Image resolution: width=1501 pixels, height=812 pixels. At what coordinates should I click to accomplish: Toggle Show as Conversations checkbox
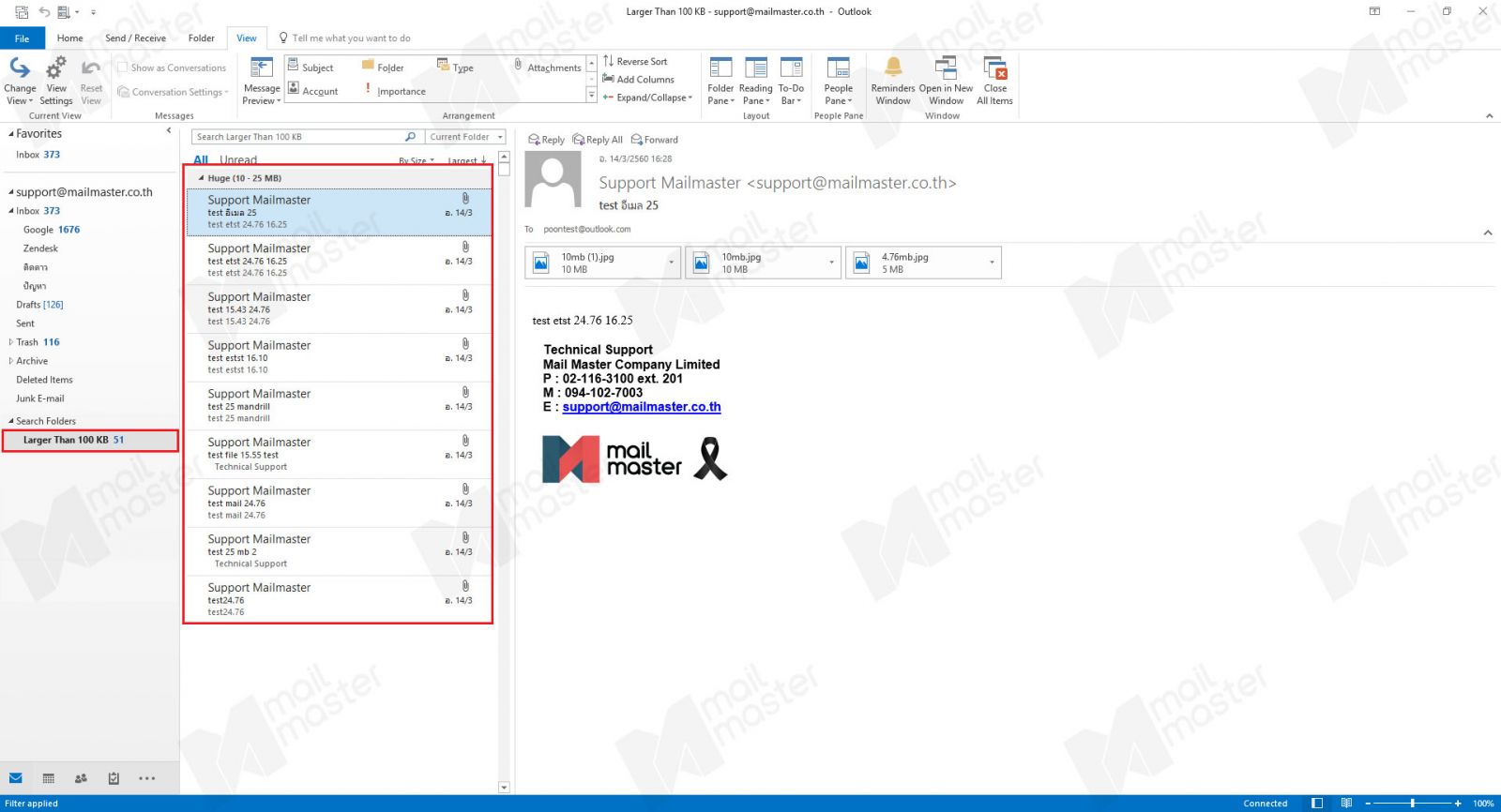122,68
